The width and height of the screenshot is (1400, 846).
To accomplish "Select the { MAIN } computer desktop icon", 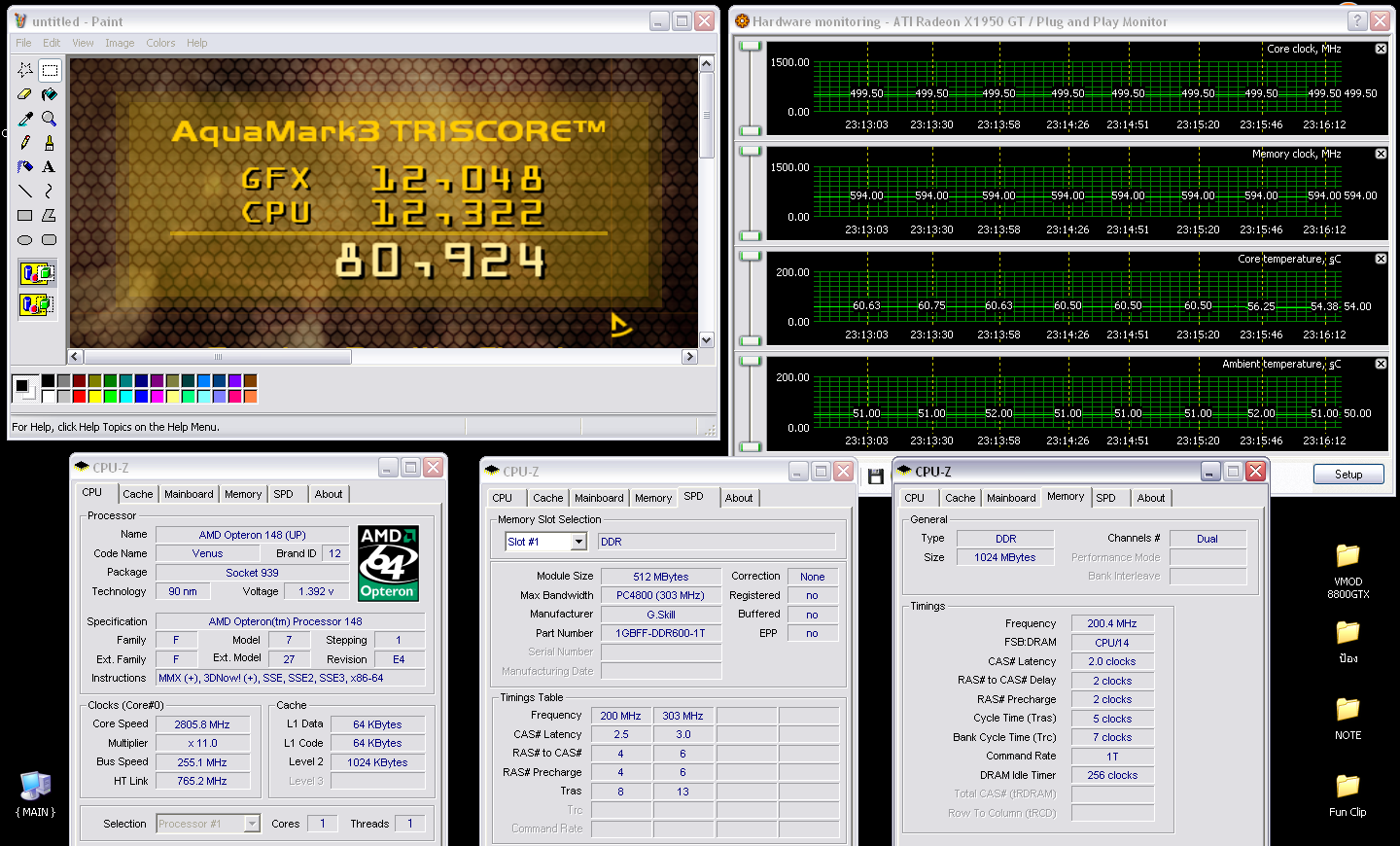I will (x=36, y=794).
